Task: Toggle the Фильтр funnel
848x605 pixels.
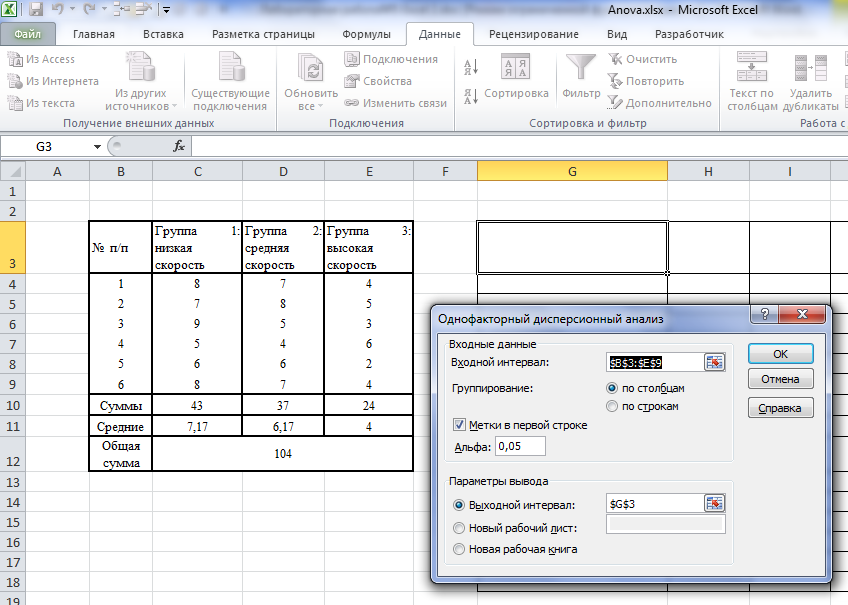Action: [581, 77]
